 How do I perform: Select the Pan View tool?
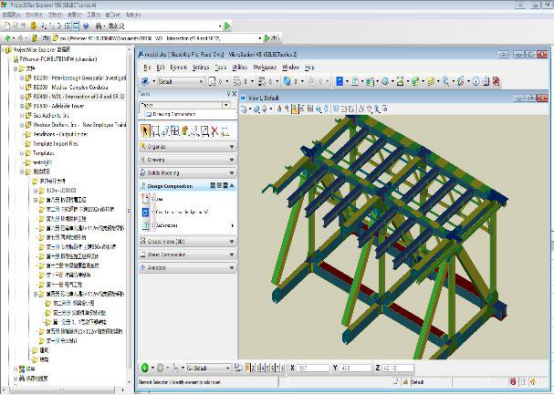(326, 109)
